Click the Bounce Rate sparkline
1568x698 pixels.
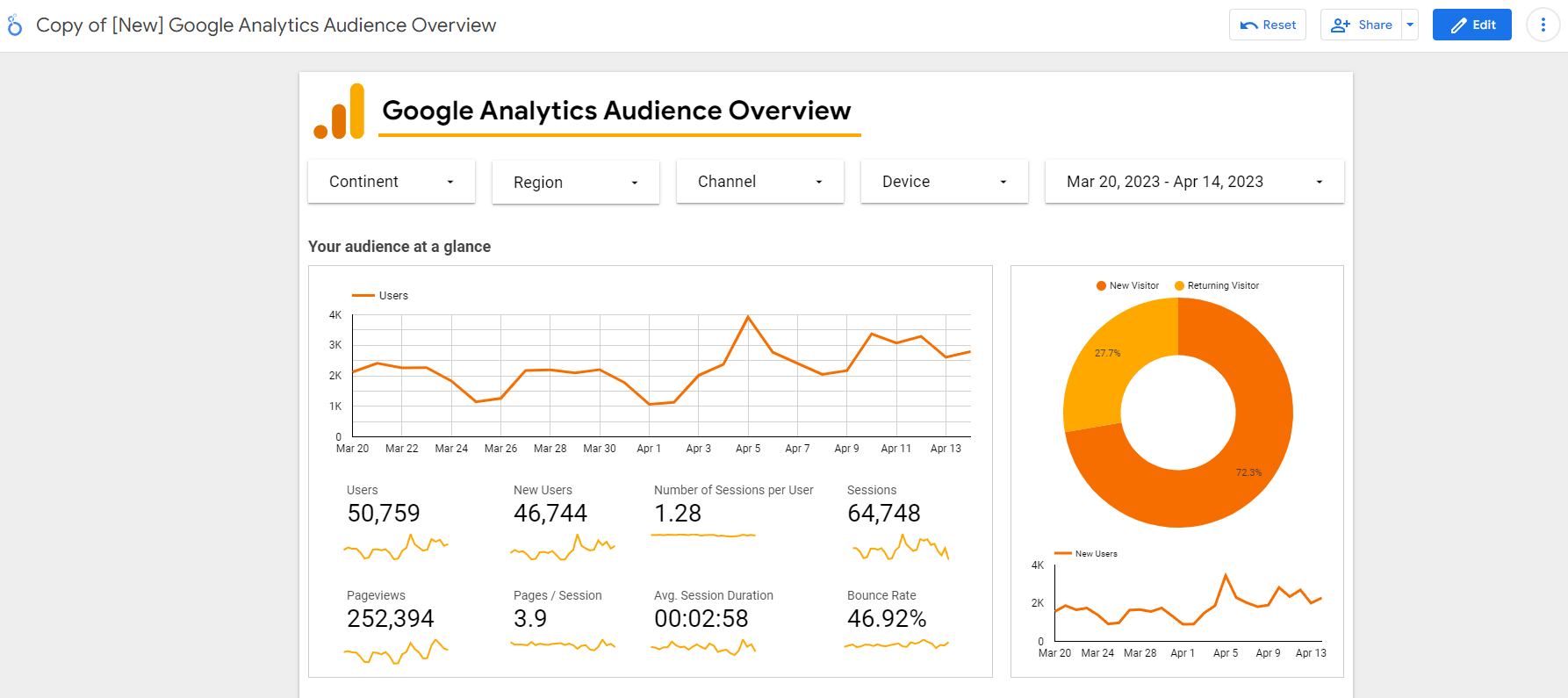(x=896, y=644)
